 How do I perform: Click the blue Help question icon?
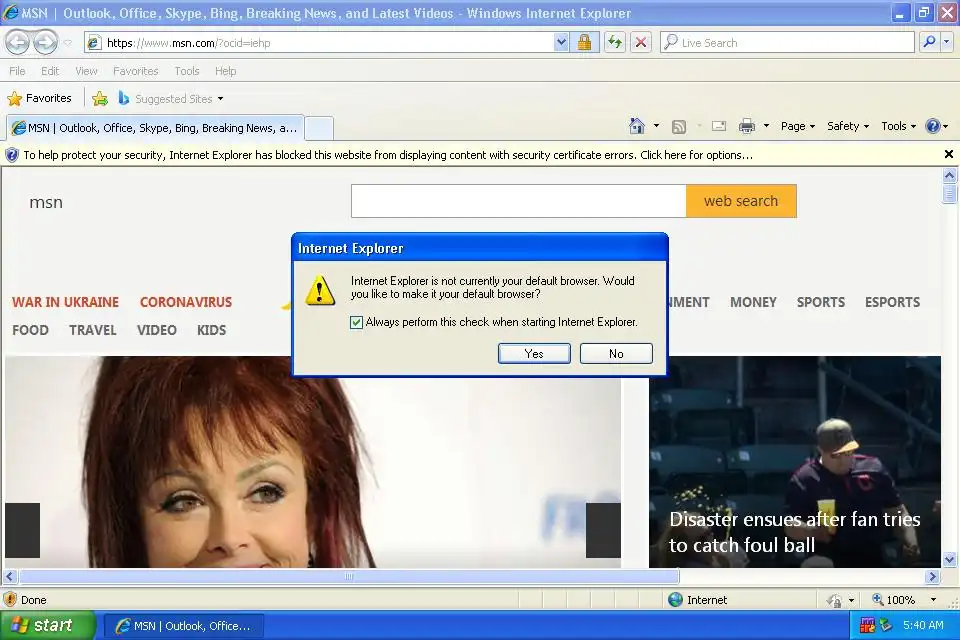pyautogui.click(x=932, y=126)
